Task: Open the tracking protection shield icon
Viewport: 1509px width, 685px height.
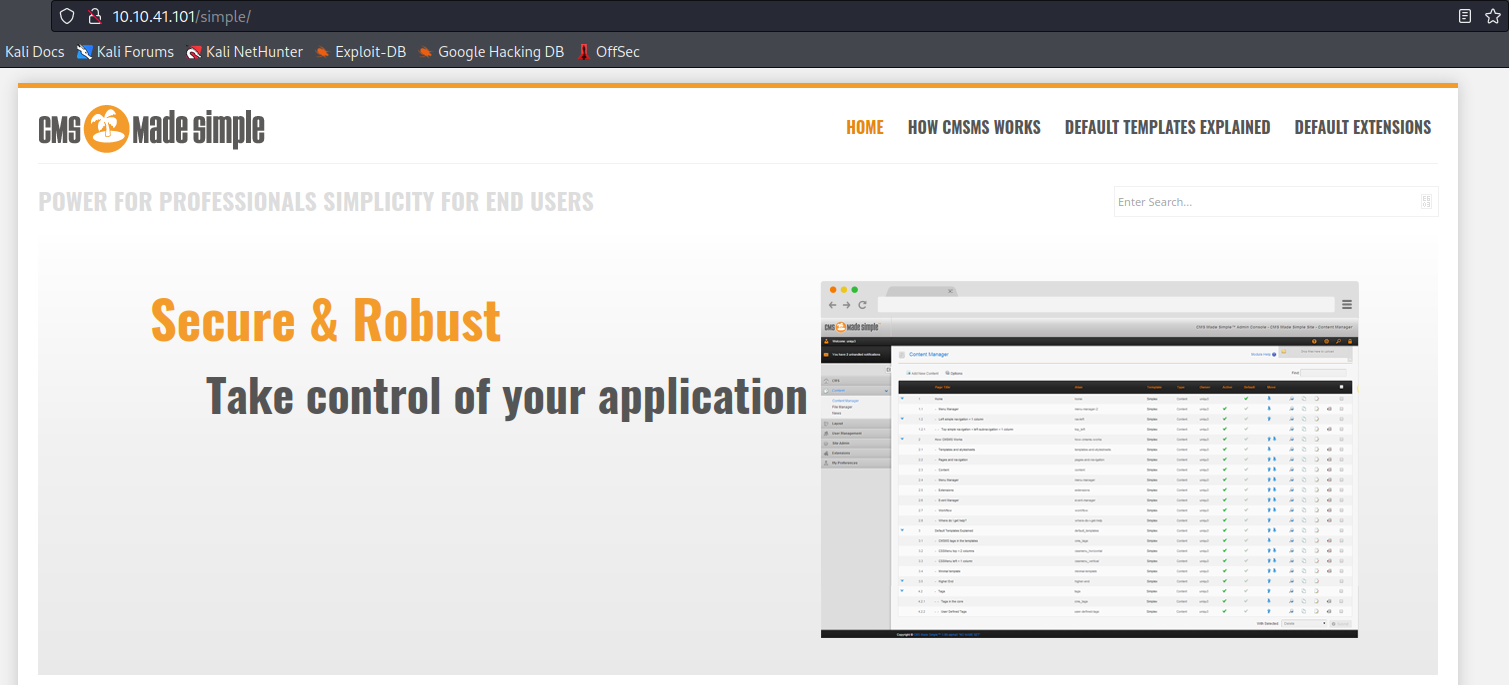Action: click(x=67, y=16)
